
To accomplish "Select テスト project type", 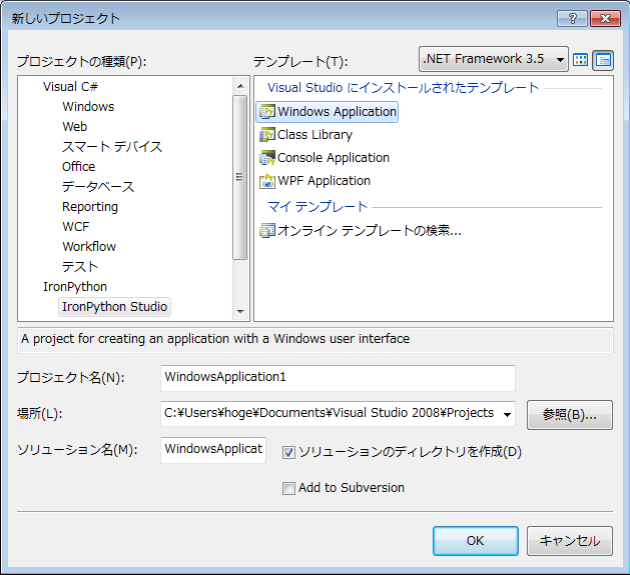I will [x=80, y=267].
